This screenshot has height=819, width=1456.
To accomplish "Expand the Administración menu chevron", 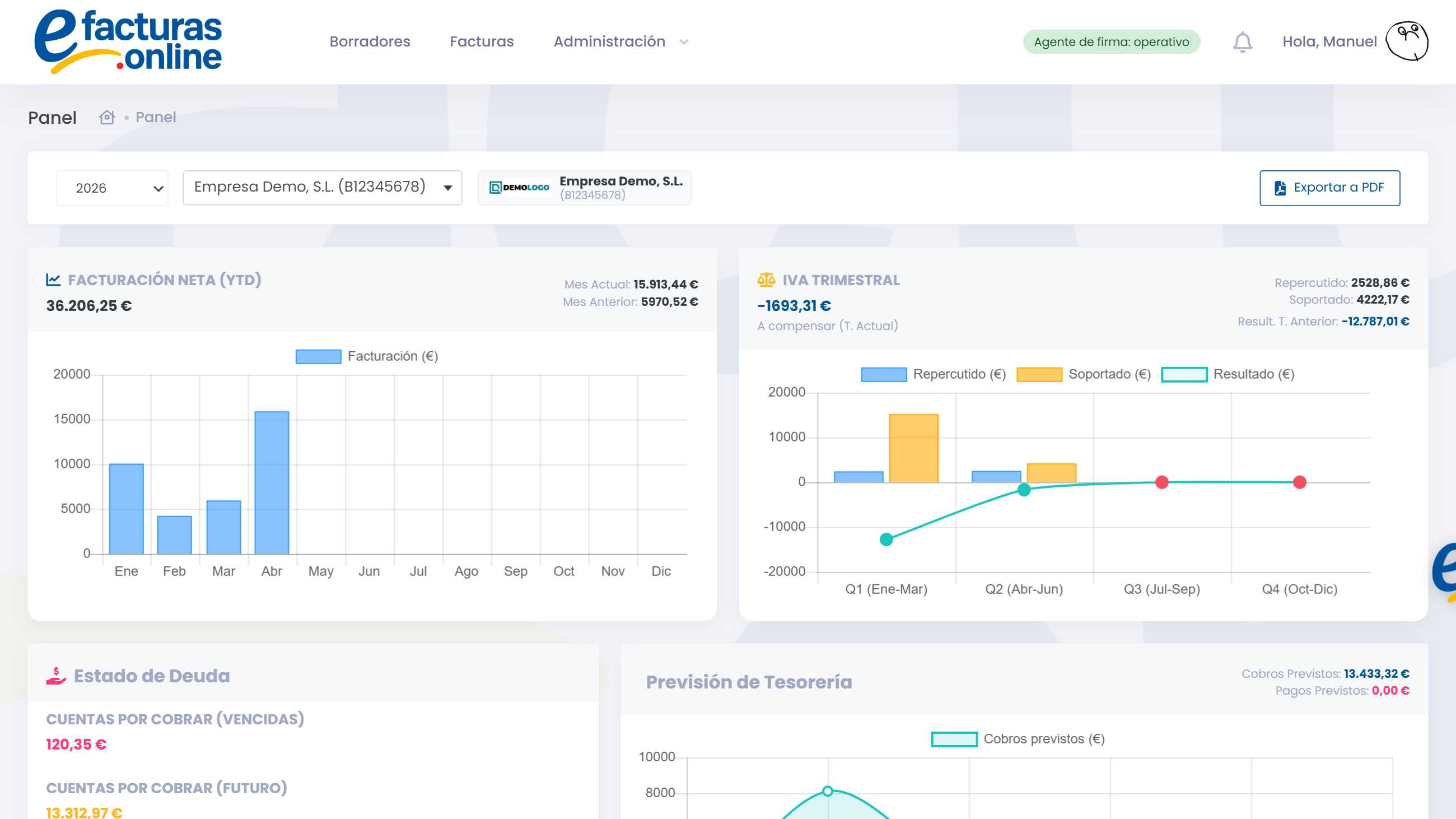I will click(684, 42).
